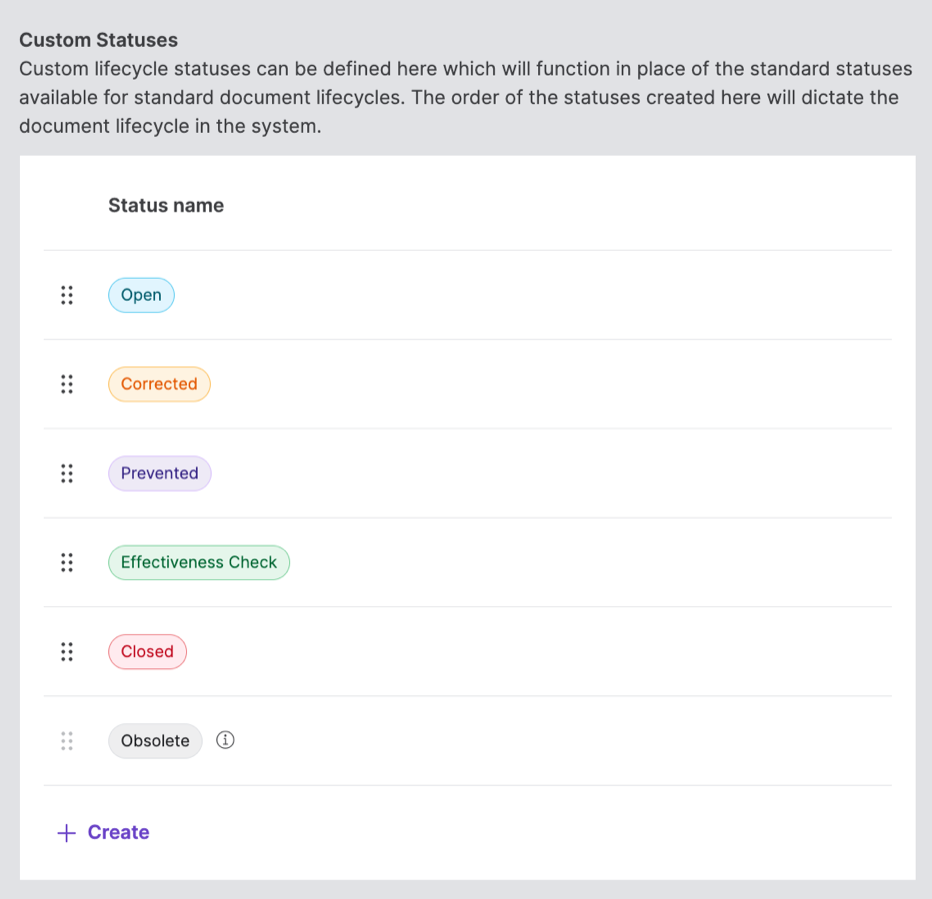Click the plus icon before Create
This screenshot has width=932, height=899.
pos(65,832)
